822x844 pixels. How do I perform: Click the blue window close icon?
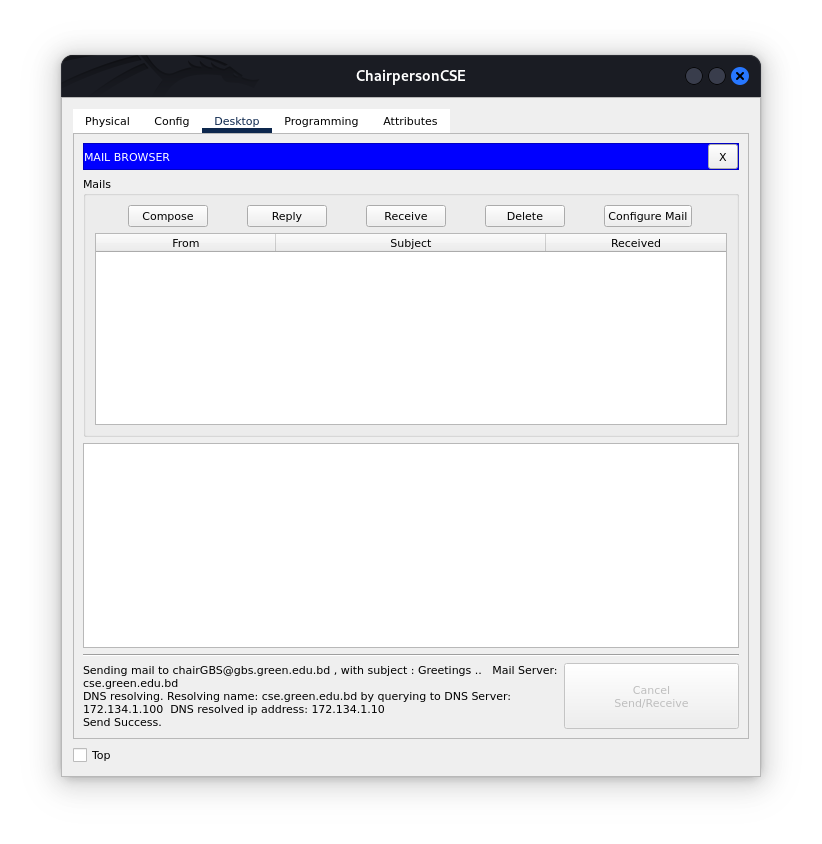coord(740,76)
